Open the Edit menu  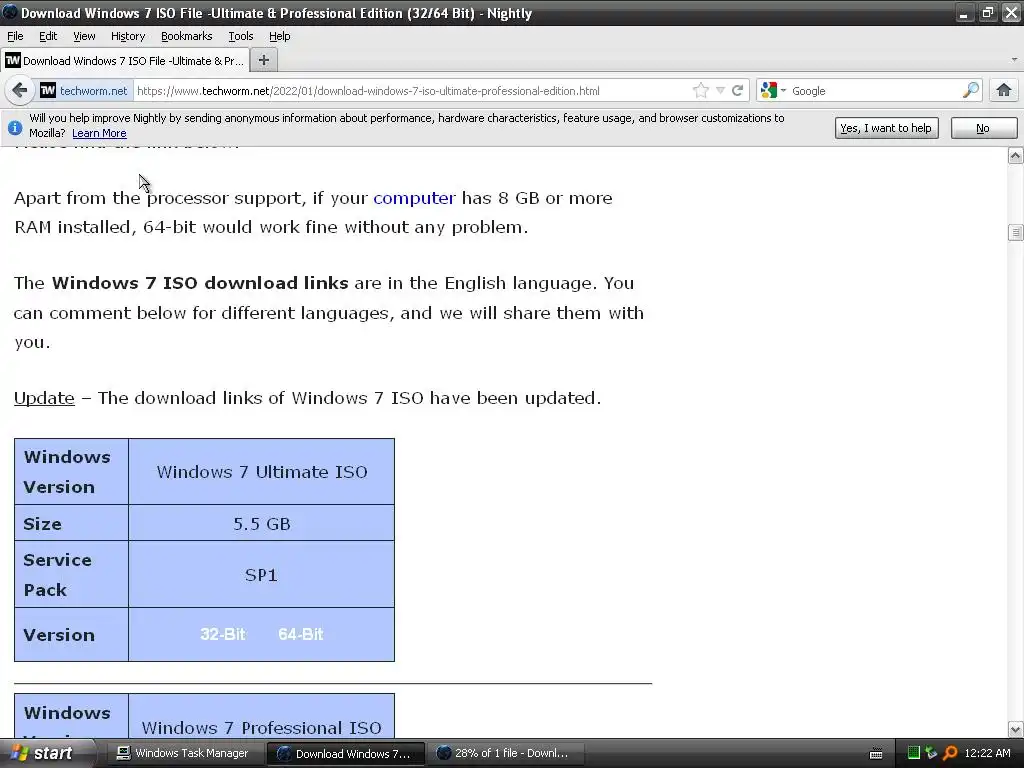point(48,36)
